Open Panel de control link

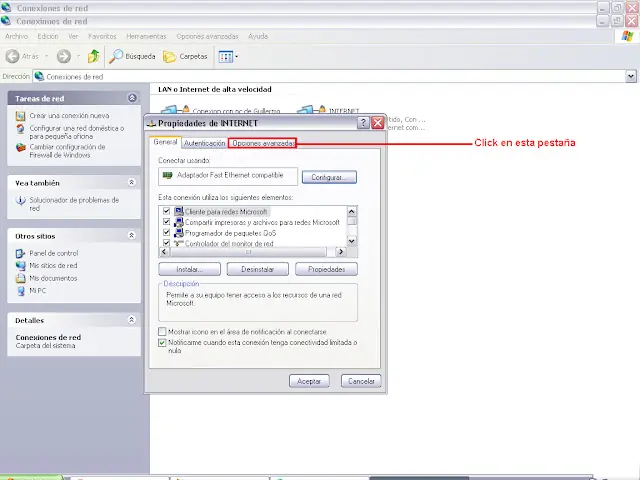click(x=53, y=253)
